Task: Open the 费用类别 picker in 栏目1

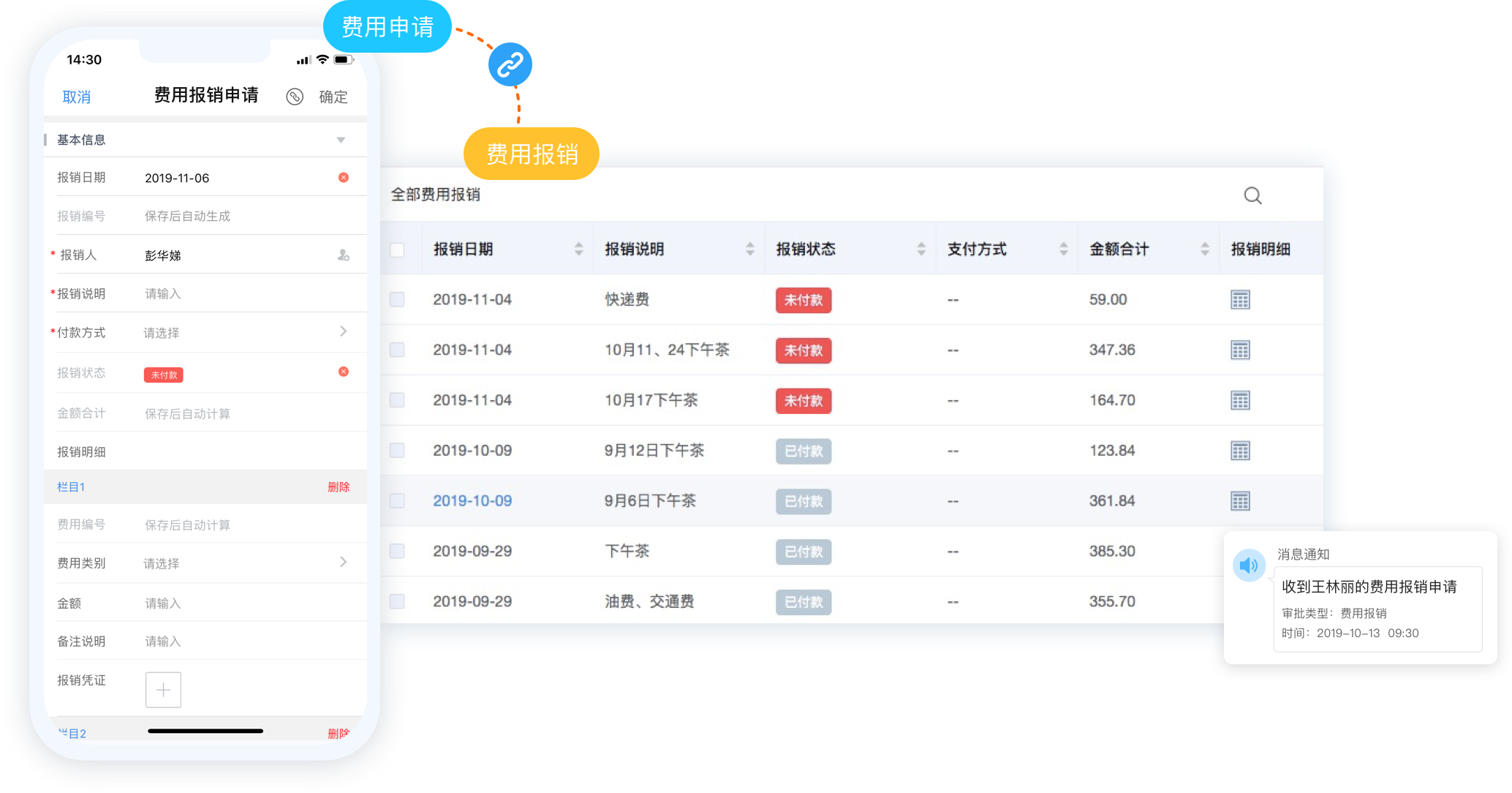Action: (x=342, y=563)
